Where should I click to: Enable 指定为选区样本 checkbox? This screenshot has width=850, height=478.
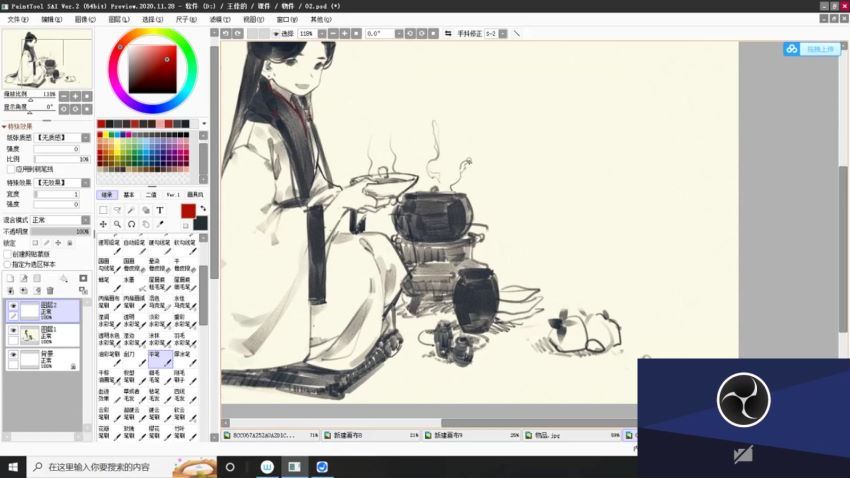pos(8,264)
